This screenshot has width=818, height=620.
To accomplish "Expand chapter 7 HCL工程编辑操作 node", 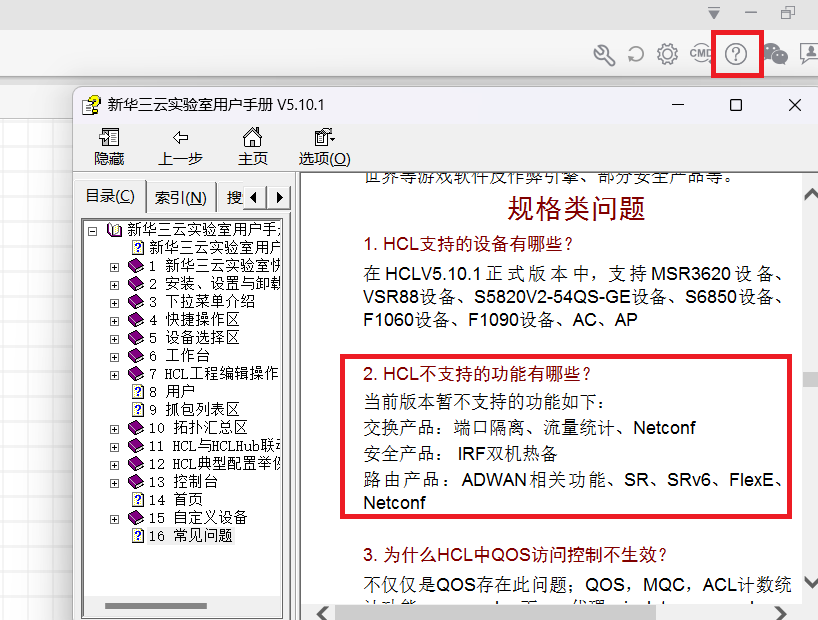I will point(114,375).
